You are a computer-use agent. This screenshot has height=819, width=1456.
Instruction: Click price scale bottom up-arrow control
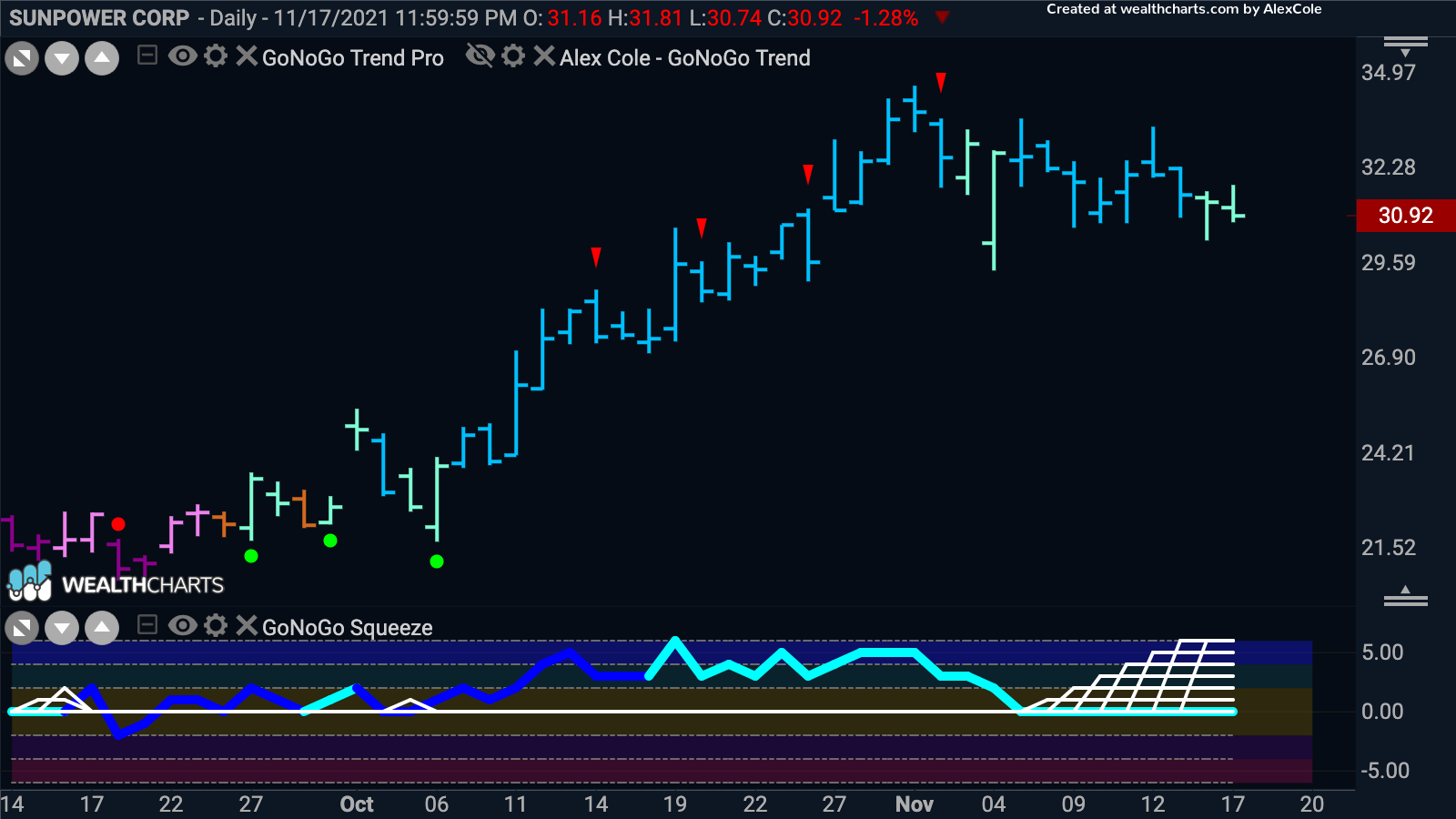[1405, 596]
